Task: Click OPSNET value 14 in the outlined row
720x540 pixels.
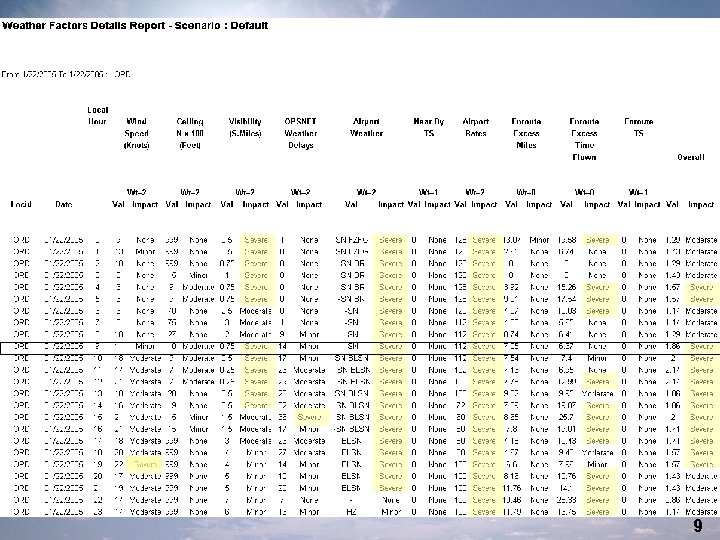Action: 282,346
